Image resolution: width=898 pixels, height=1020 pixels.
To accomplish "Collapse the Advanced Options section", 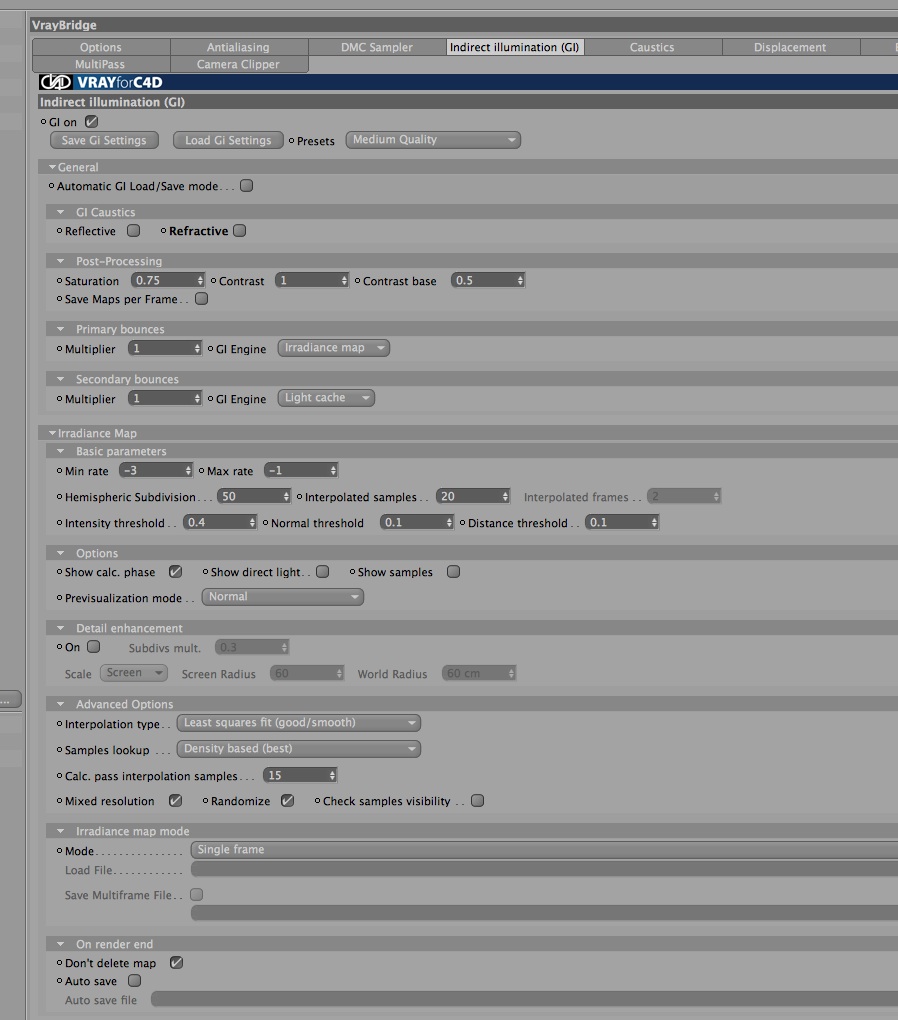I will 61,704.
